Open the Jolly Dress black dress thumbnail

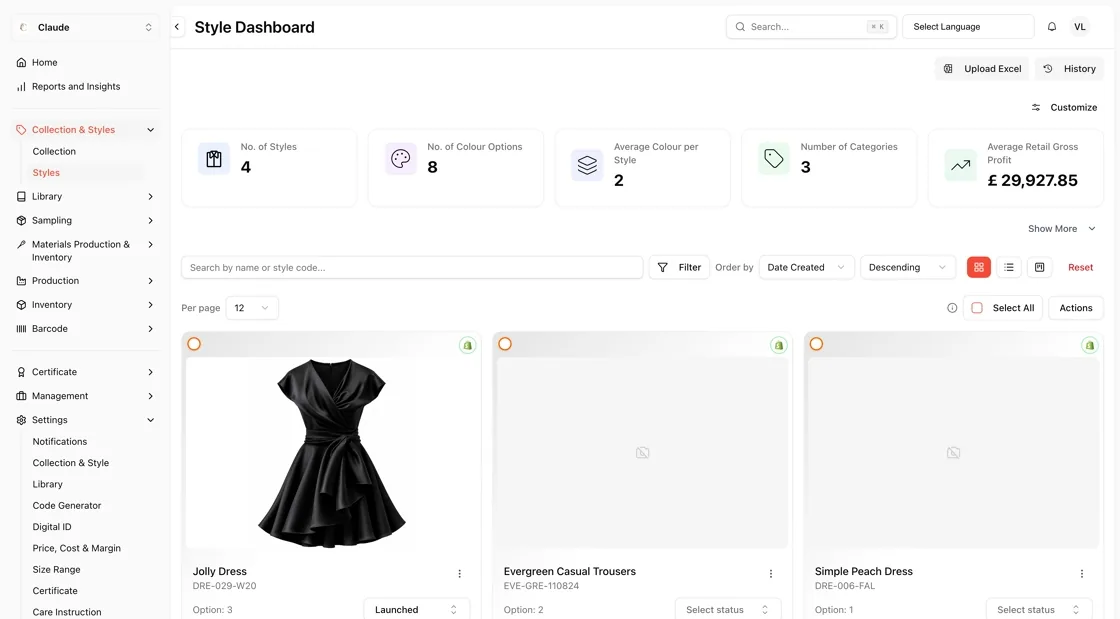[331, 453]
